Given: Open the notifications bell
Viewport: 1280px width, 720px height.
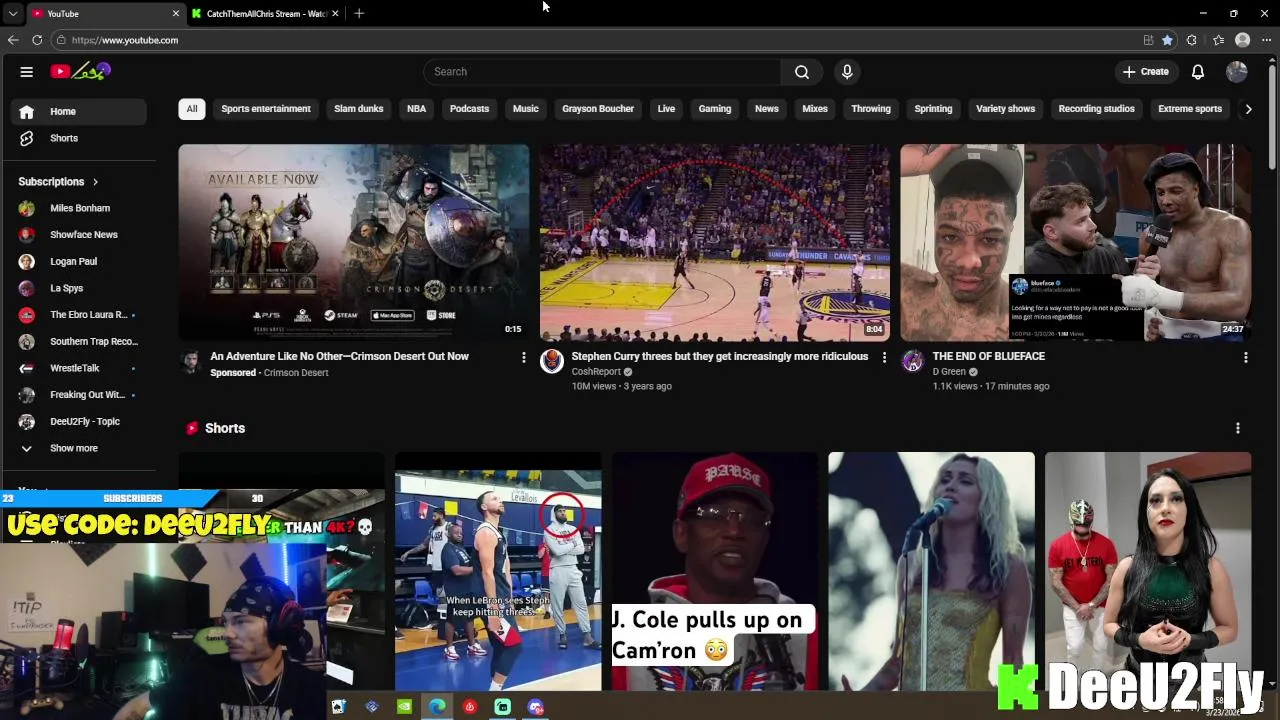Looking at the screenshot, I should pyautogui.click(x=1197, y=72).
